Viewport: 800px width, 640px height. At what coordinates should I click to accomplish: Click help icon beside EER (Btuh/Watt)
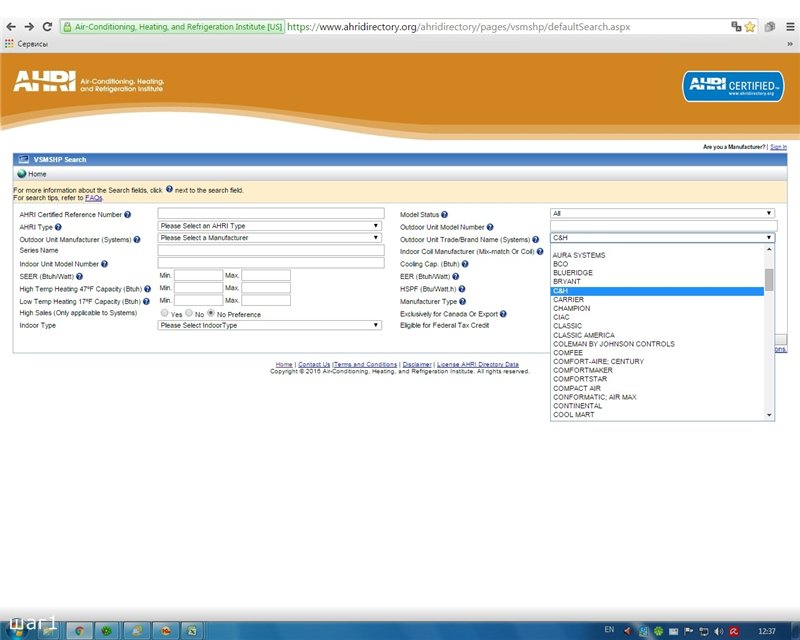[456, 276]
